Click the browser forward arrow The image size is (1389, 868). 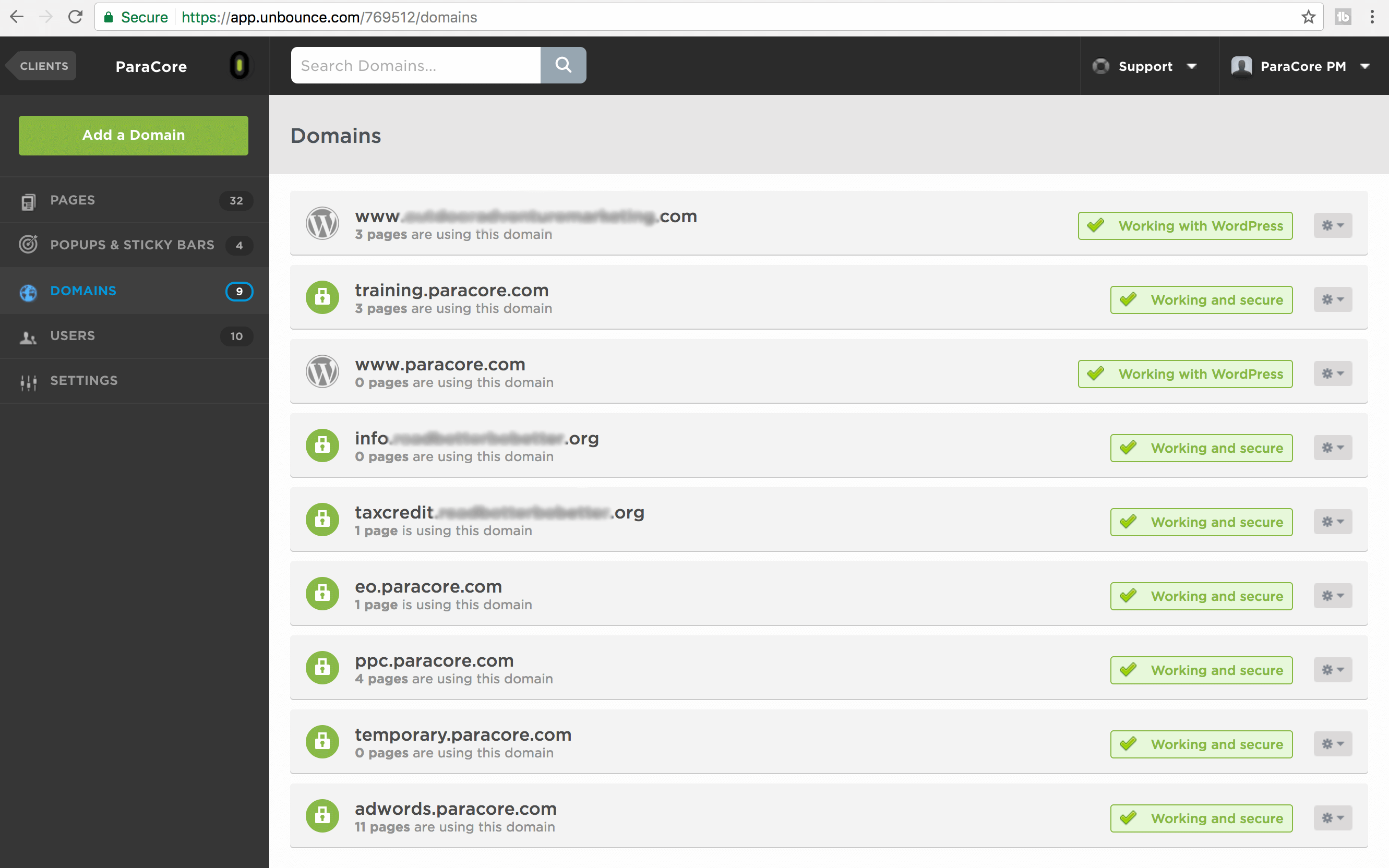tap(46, 17)
